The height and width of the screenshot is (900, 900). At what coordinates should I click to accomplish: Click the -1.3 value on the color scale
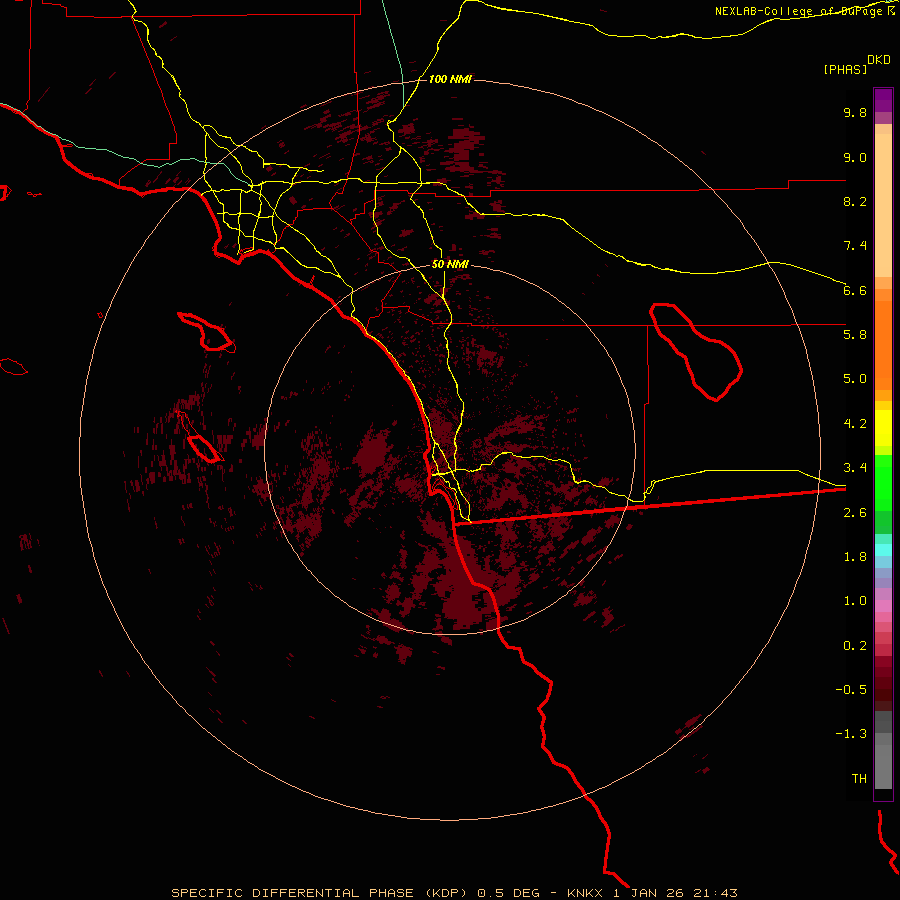click(851, 734)
